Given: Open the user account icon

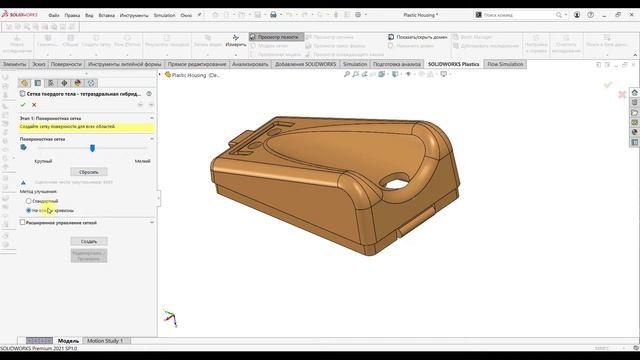Looking at the screenshot, I should pyautogui.click(x=577, y=15).
